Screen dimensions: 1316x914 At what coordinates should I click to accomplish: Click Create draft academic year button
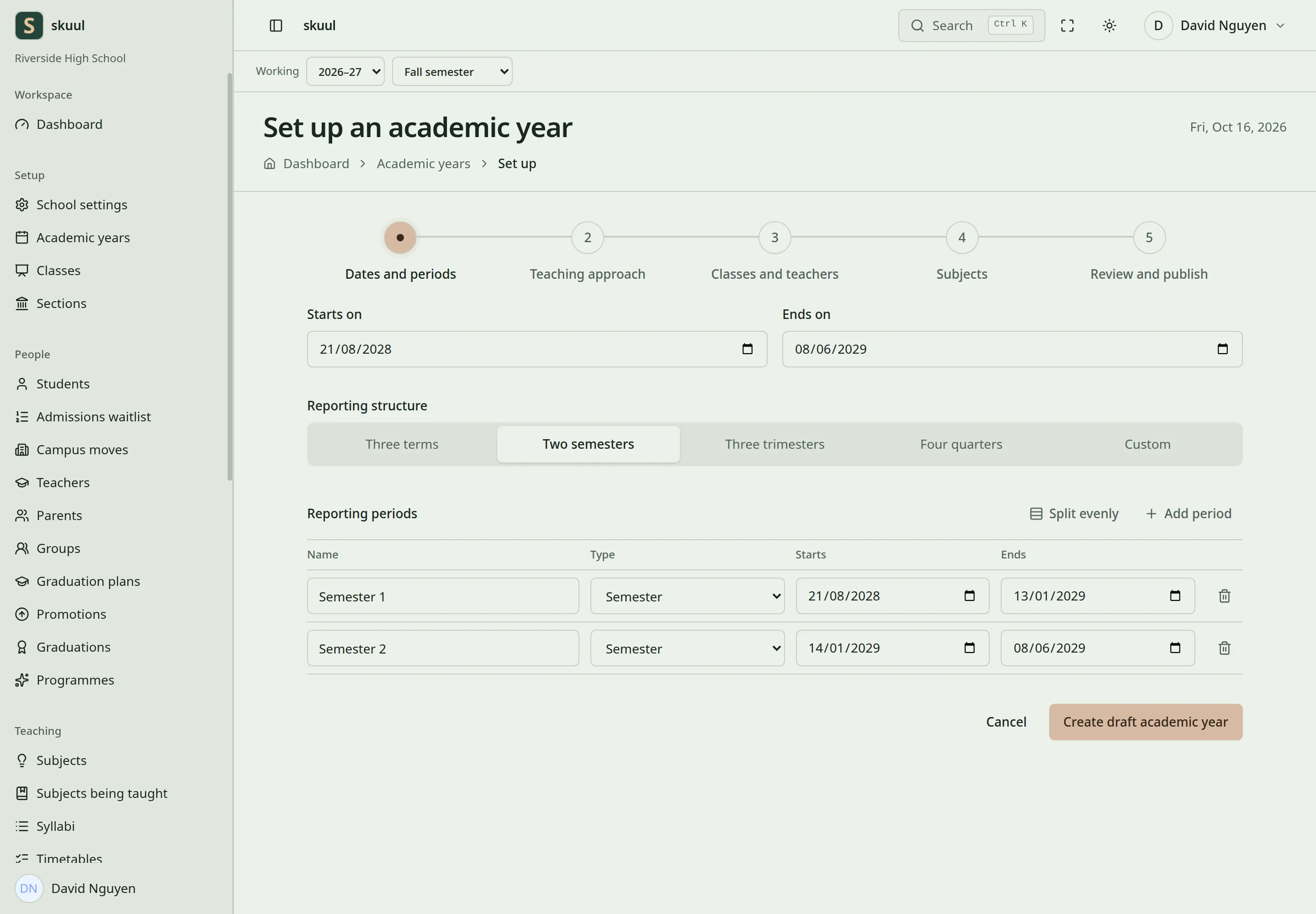click(1146, 722)
